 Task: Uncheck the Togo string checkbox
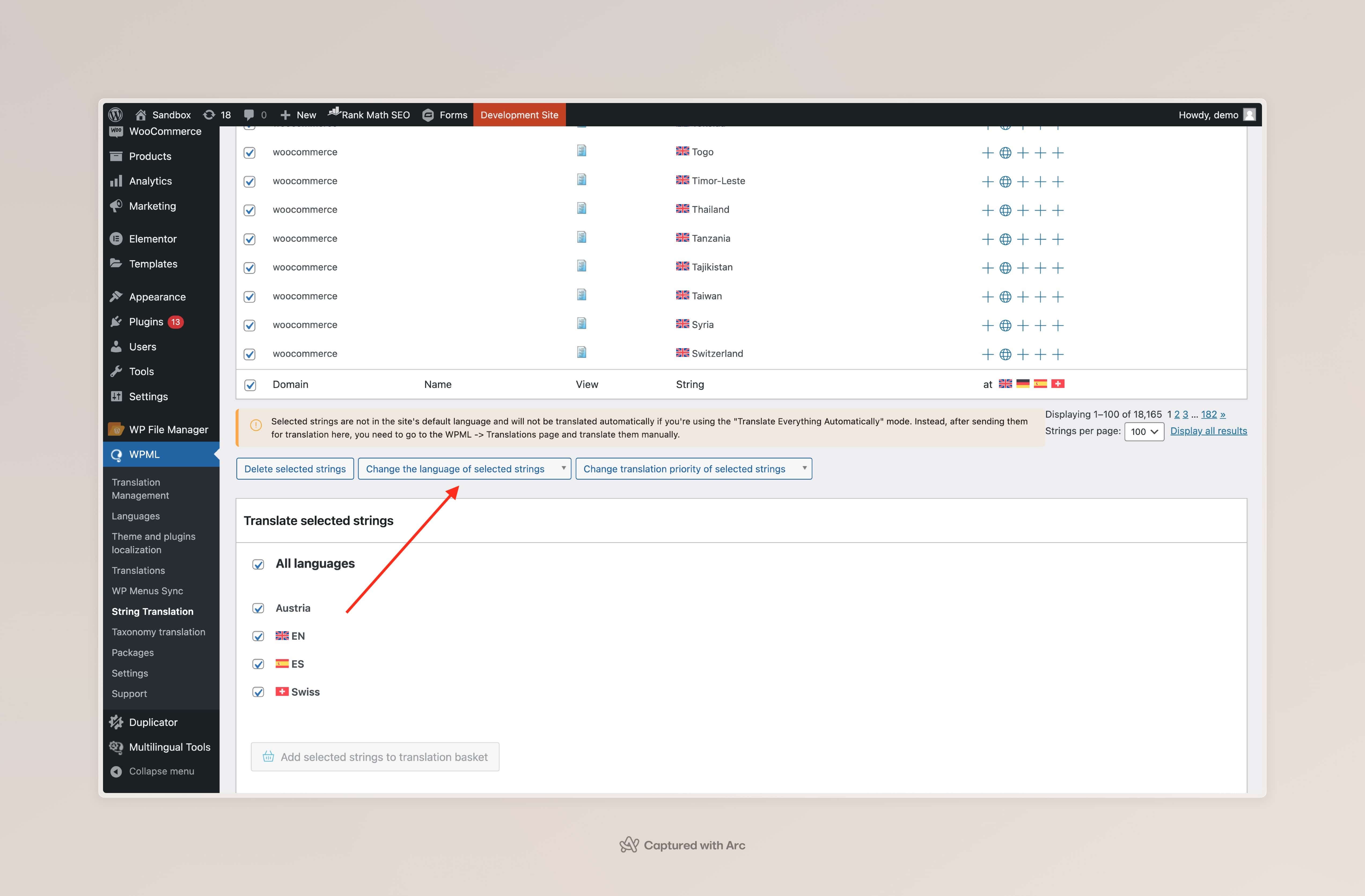[249, 153]
